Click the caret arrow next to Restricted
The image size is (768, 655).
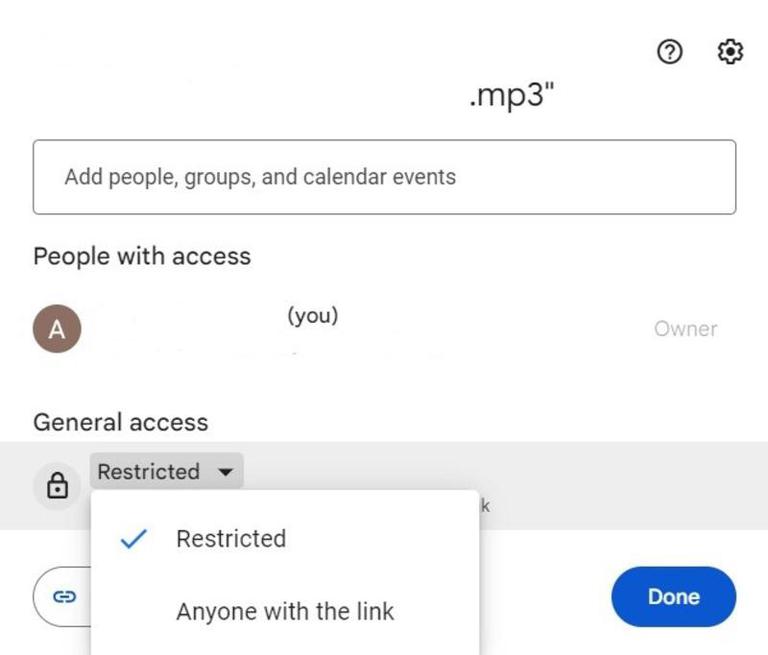[226, 471]
